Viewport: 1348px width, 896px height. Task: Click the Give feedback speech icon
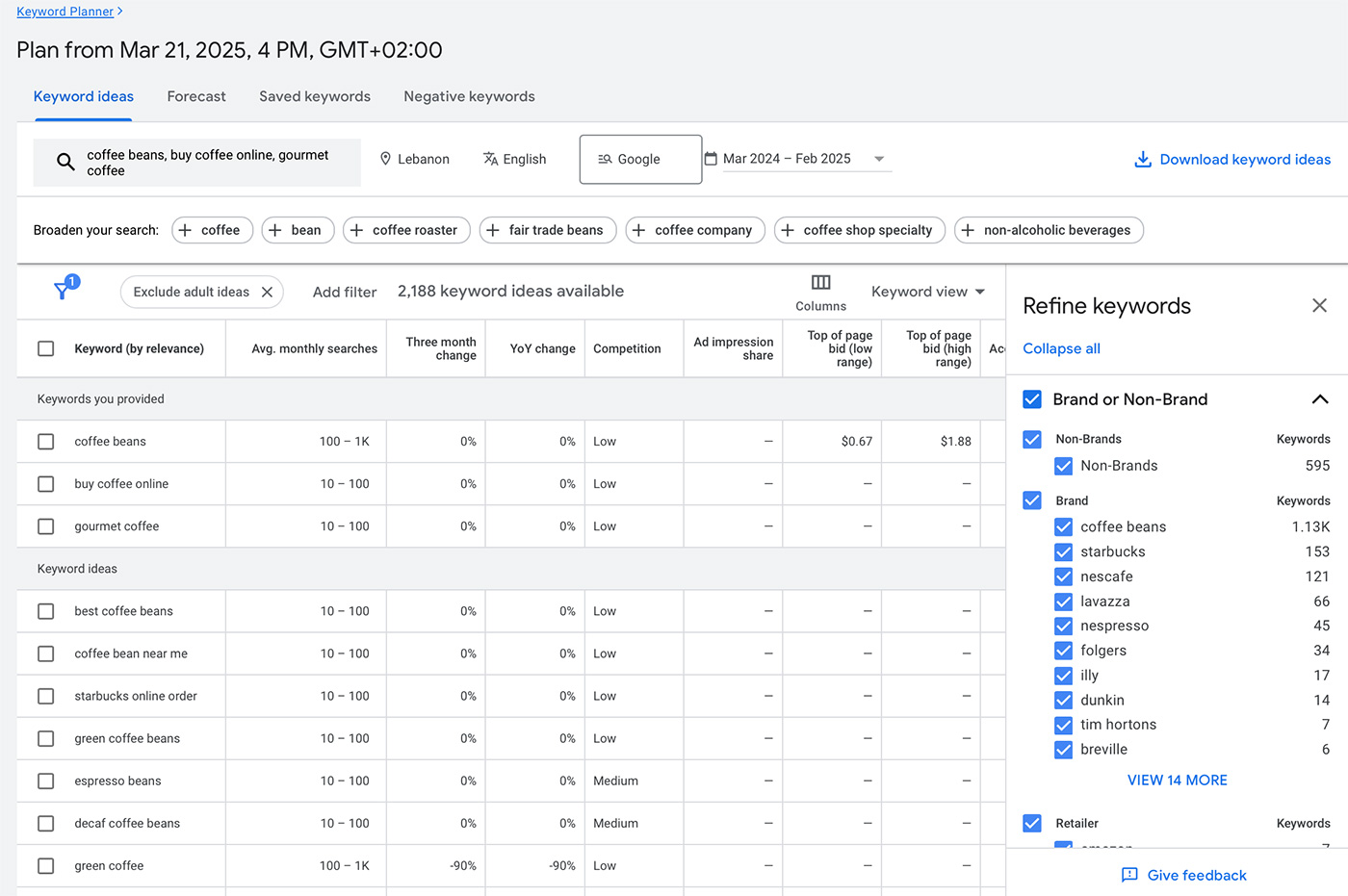coord(1129,875)
